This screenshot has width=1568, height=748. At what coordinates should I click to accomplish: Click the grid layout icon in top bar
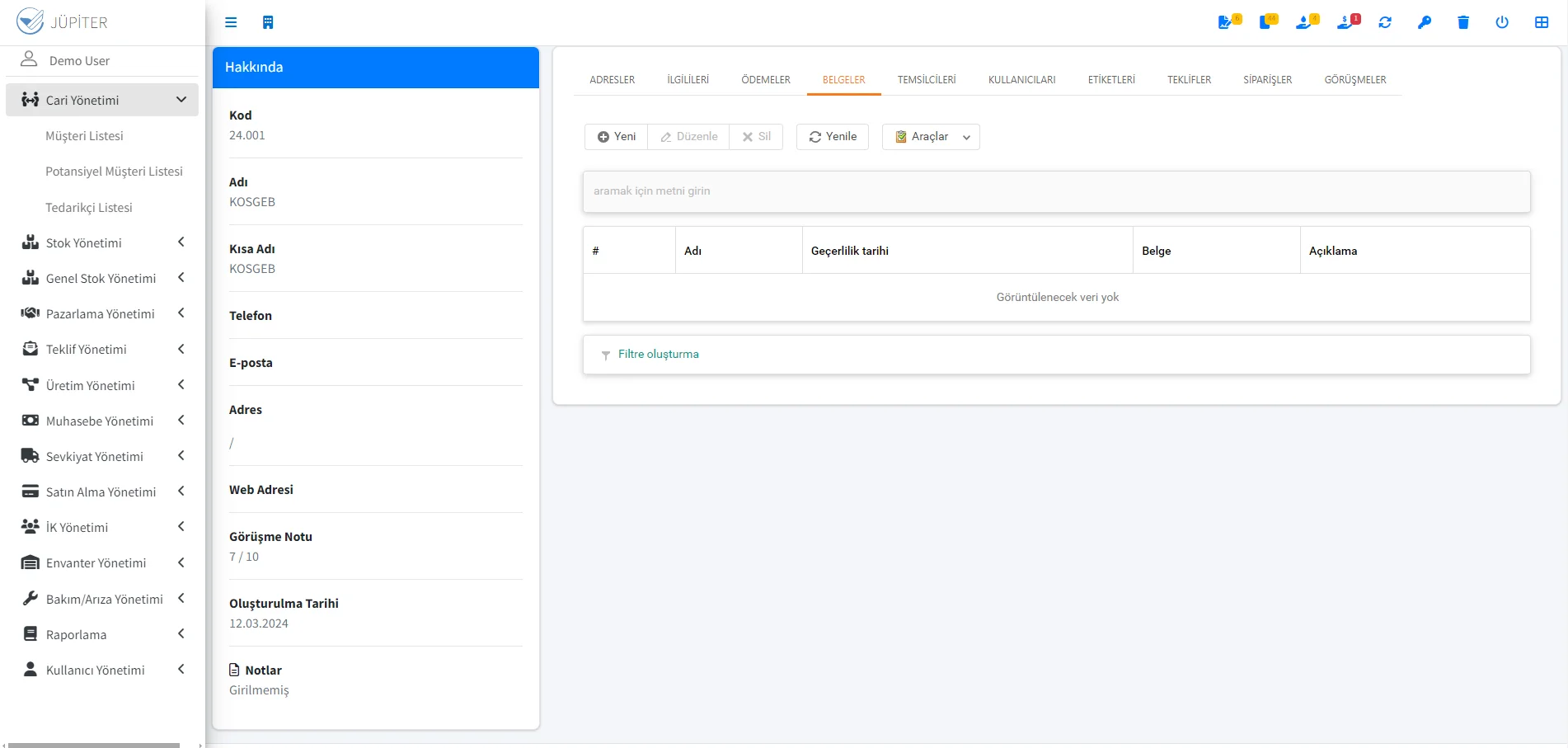1542,22
